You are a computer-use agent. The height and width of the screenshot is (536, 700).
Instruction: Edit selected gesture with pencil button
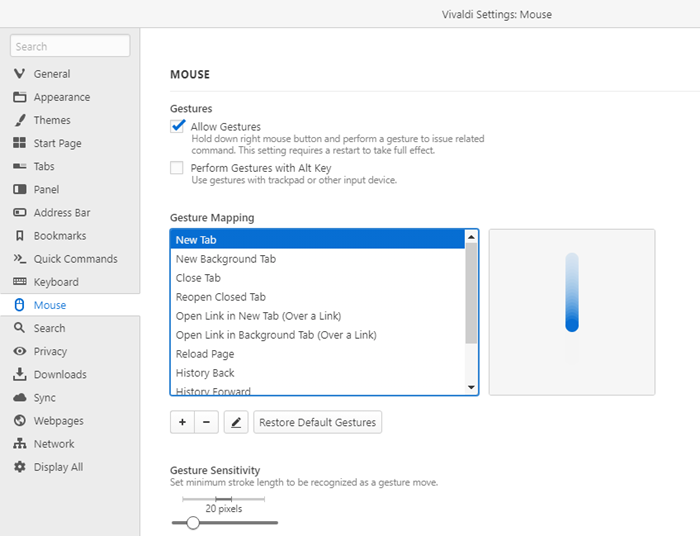pyautogui.click(x=236, y=422)
